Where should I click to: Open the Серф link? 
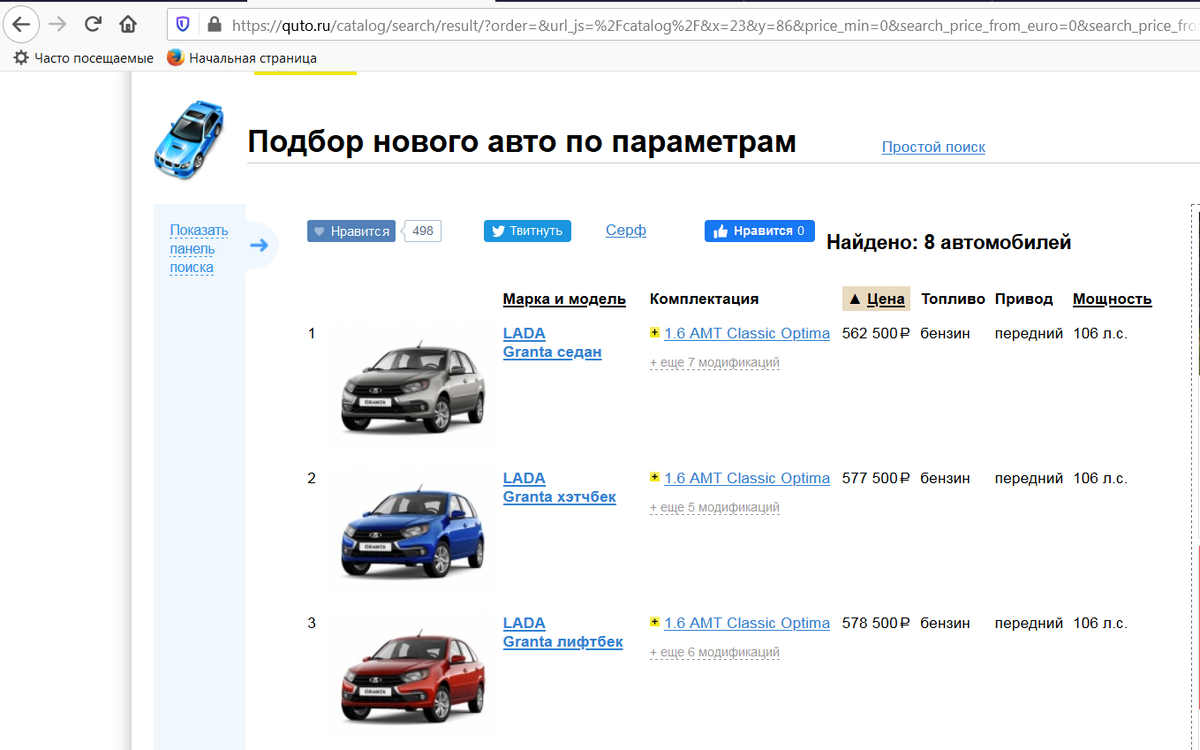tap(626, 230)
